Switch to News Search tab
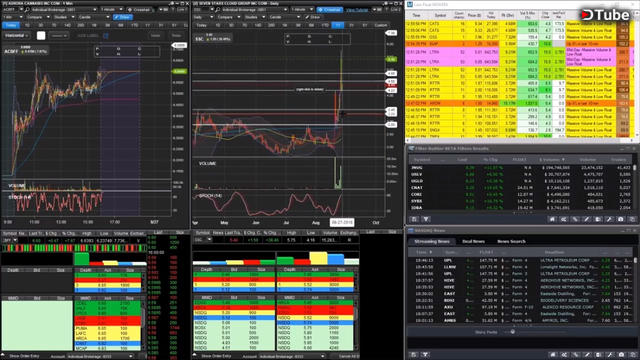Image resolution: width=640 pixels, height=360 pixels. (x=511, y=241)
